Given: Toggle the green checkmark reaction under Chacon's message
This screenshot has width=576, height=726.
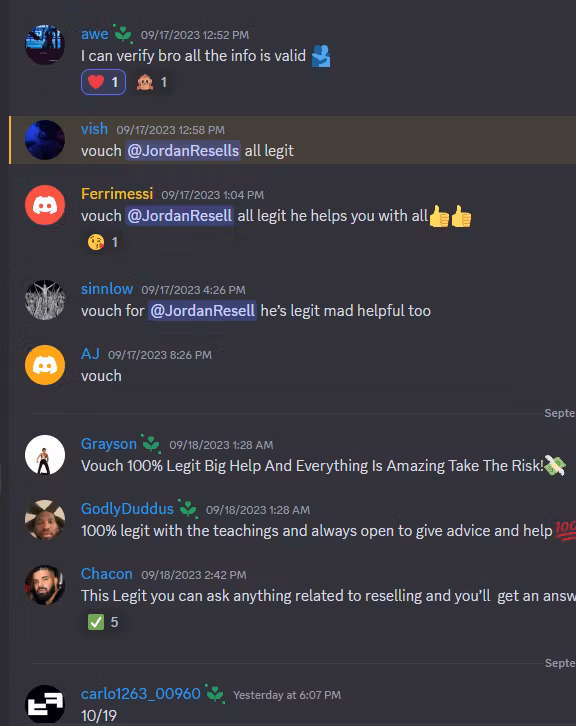Looking at the screenshot, I should pos(103,622).
